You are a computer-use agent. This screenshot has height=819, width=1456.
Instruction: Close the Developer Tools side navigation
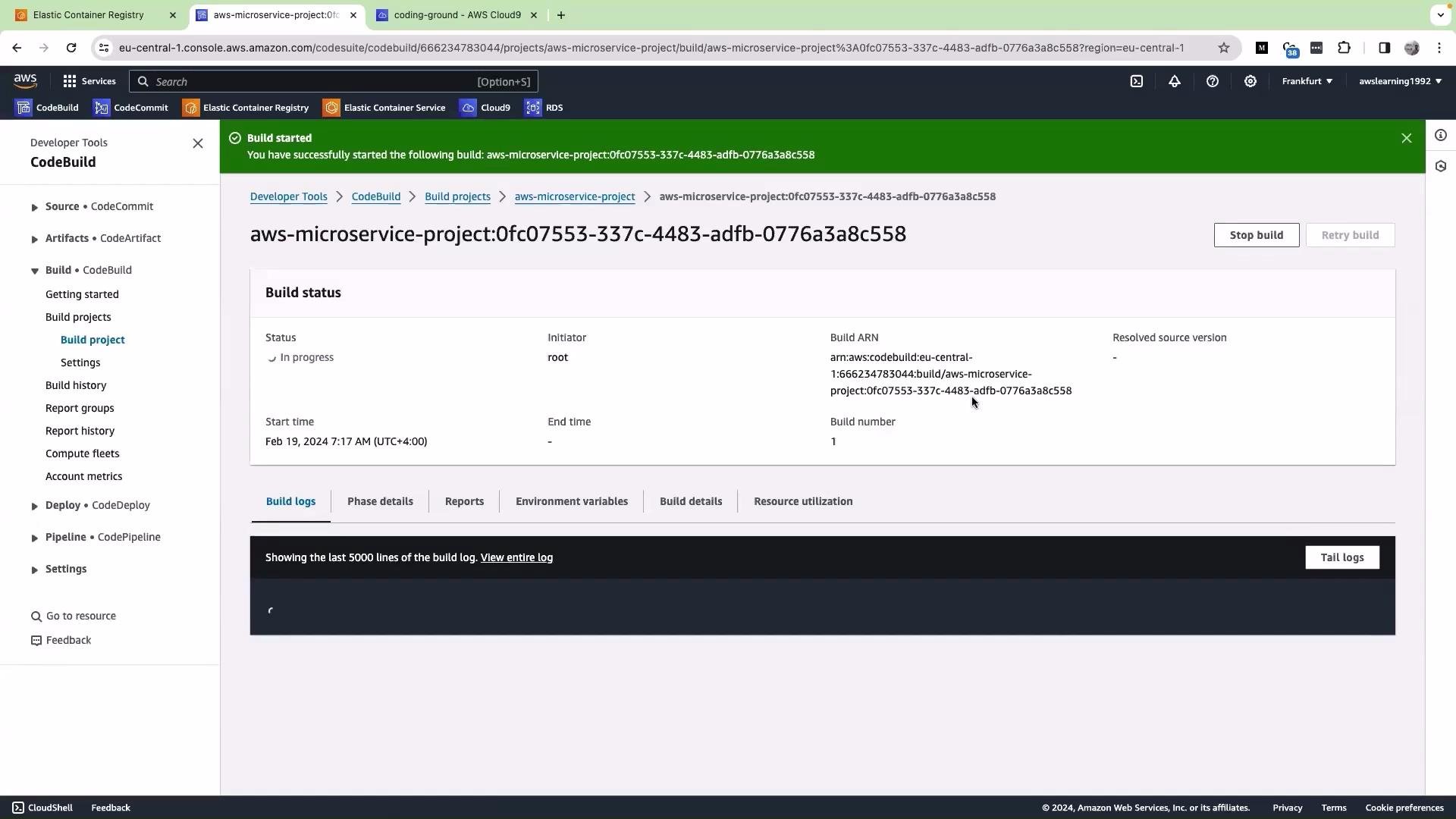[x=198, y=143]
